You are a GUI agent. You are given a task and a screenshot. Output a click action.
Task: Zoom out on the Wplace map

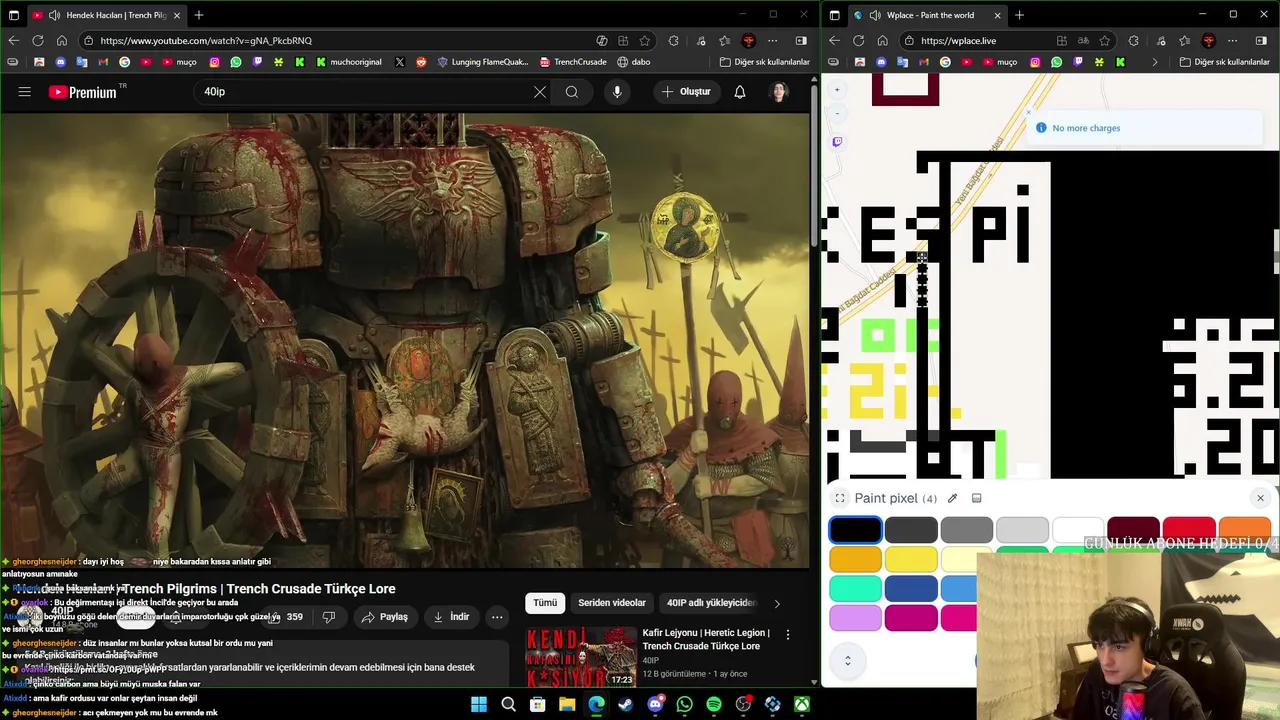tap(837, 113)
